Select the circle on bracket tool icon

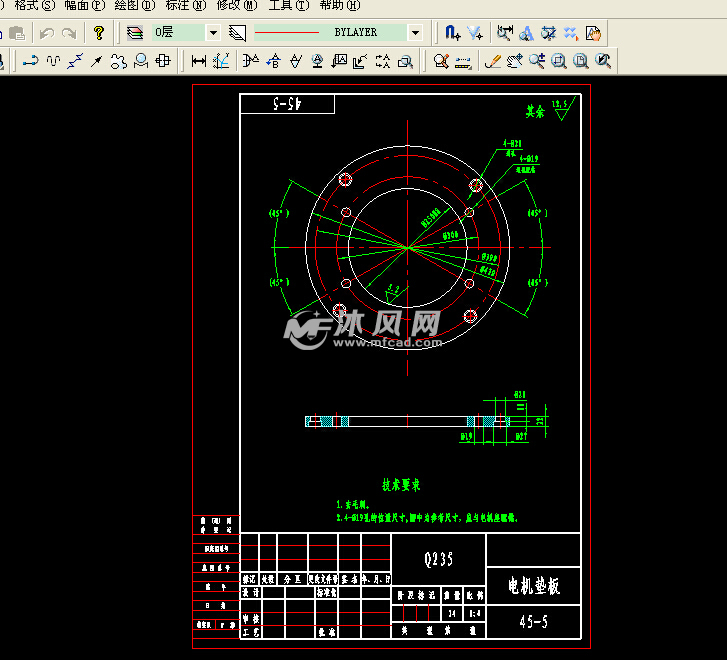point(140,61)
